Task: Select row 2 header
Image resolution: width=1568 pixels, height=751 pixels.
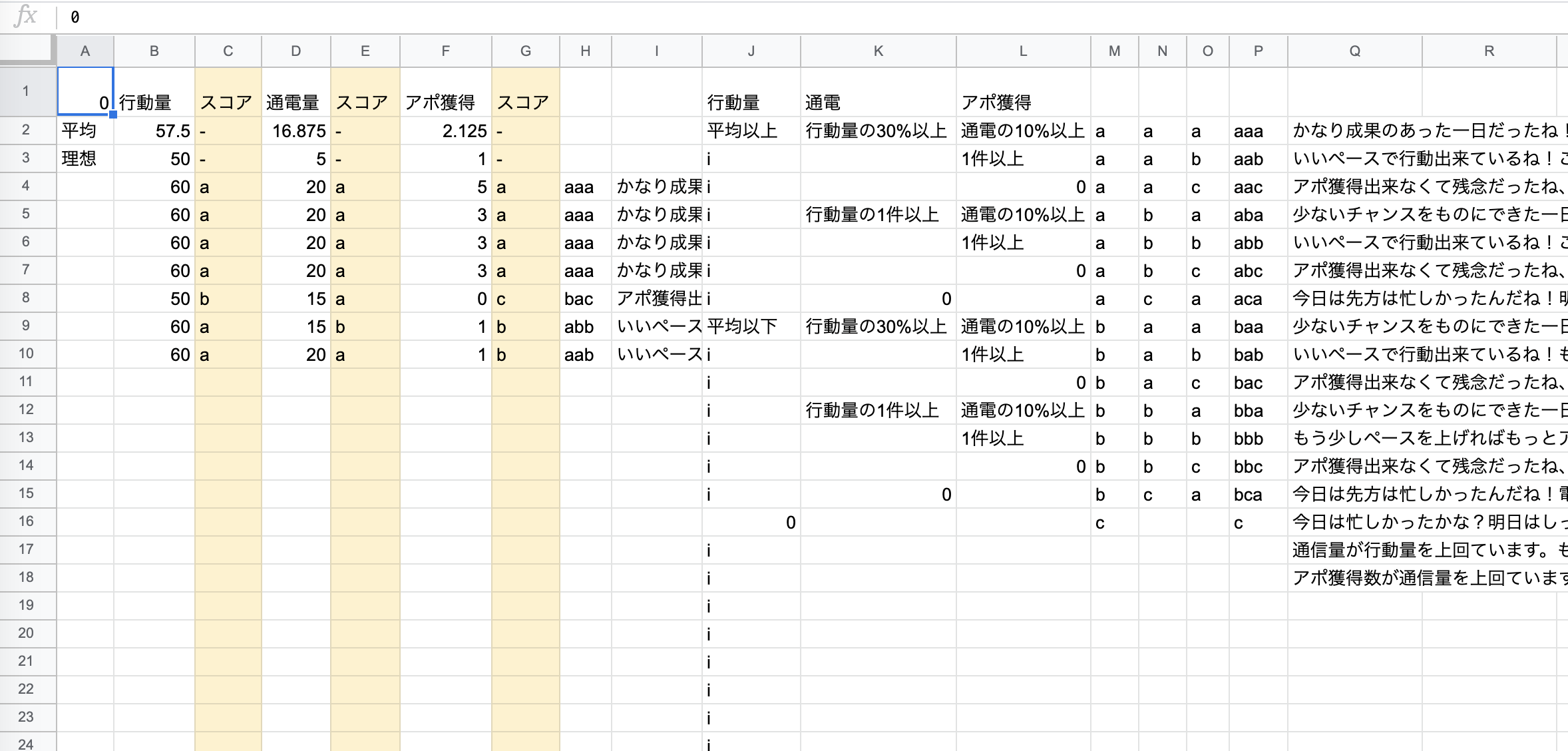Action: click(x=27, y=130)
